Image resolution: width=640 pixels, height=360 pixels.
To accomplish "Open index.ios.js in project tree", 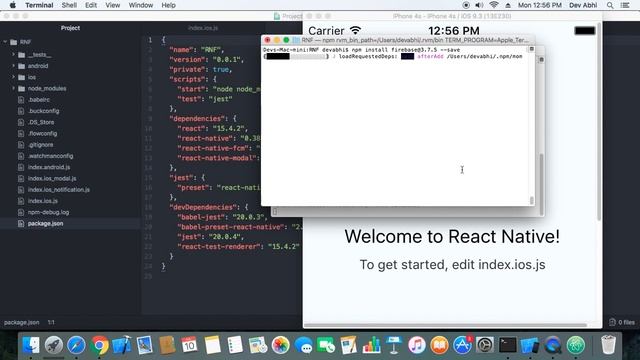I will point(42,201).
